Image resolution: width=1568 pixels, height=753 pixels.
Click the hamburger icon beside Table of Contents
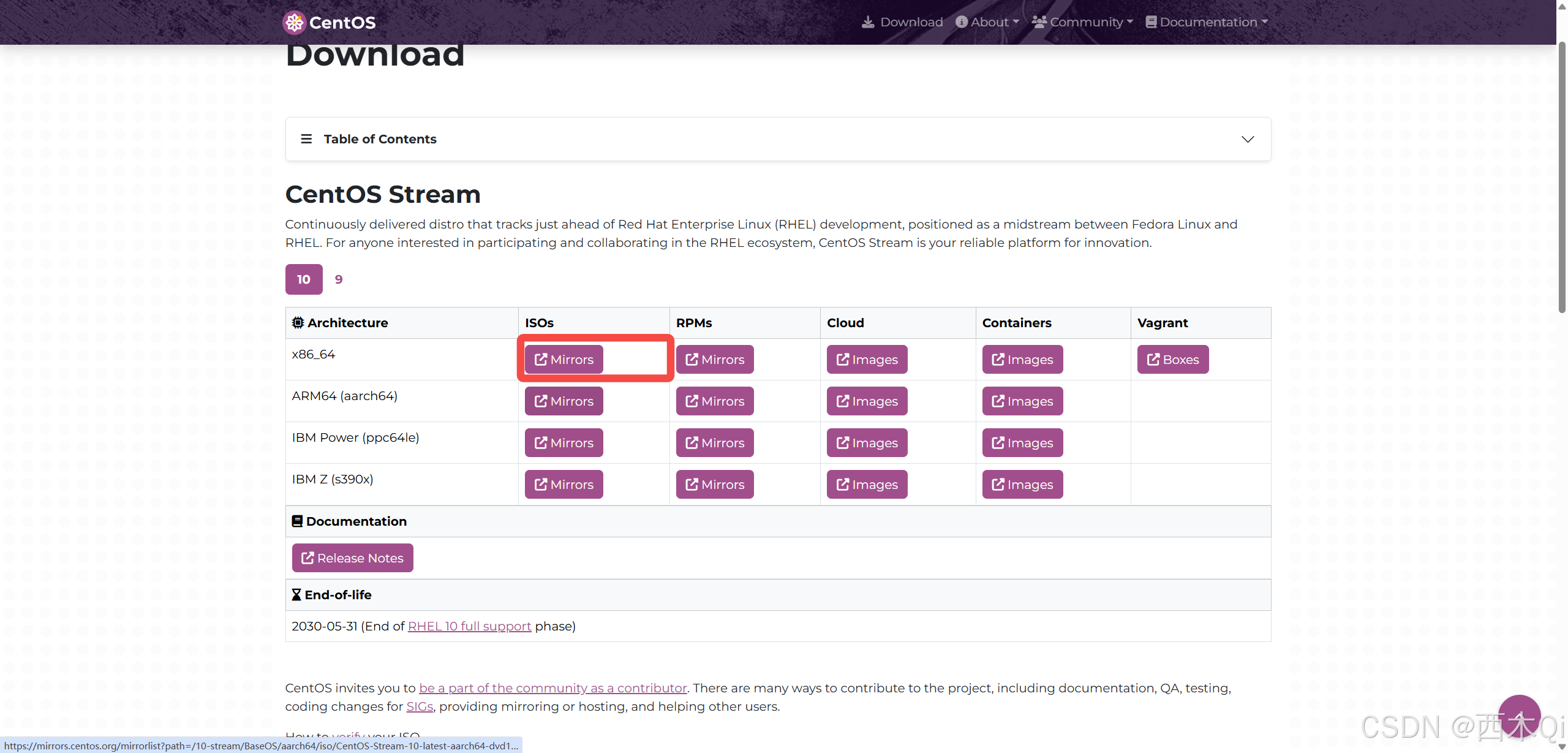pyautogui.click(x=306, y=139)
